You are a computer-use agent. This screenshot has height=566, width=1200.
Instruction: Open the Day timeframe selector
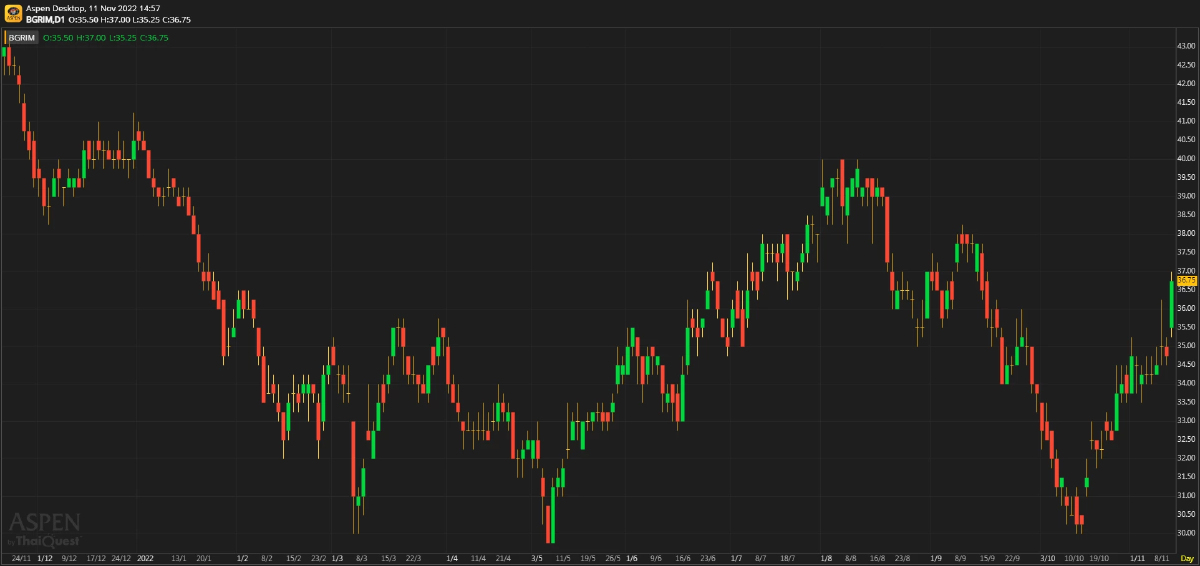pyautogui.click(x=1187, y=557)
